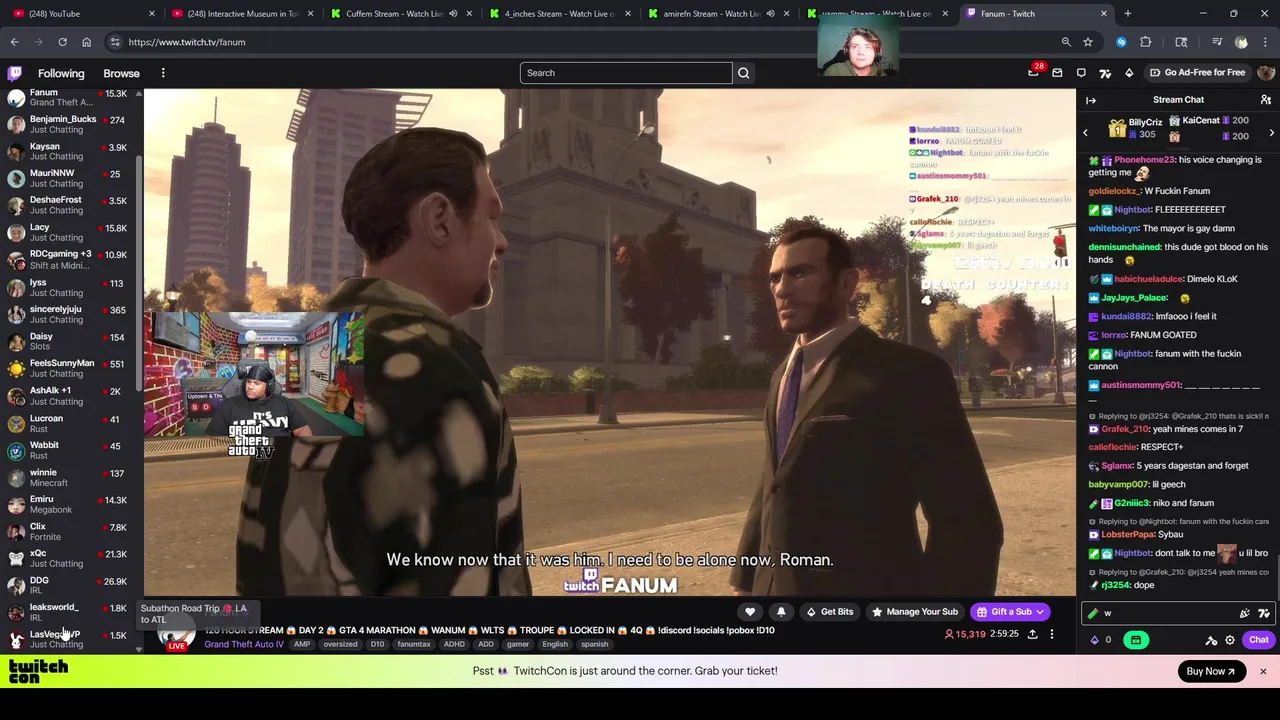Open a new browser tab

1127,14
